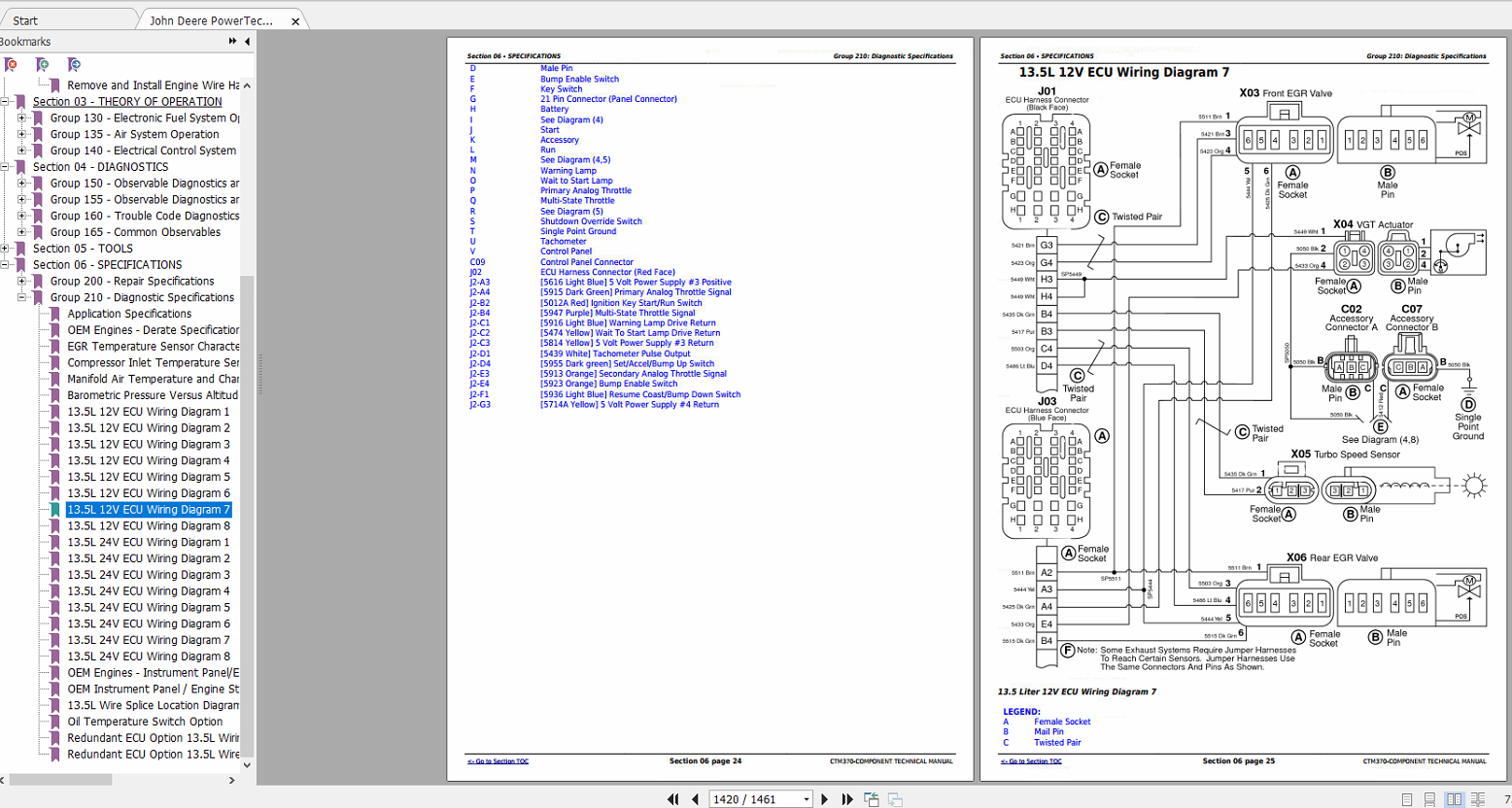Click the go-to bookmark arrow icon
1512x808 pixels.
(x=73, y=64)
